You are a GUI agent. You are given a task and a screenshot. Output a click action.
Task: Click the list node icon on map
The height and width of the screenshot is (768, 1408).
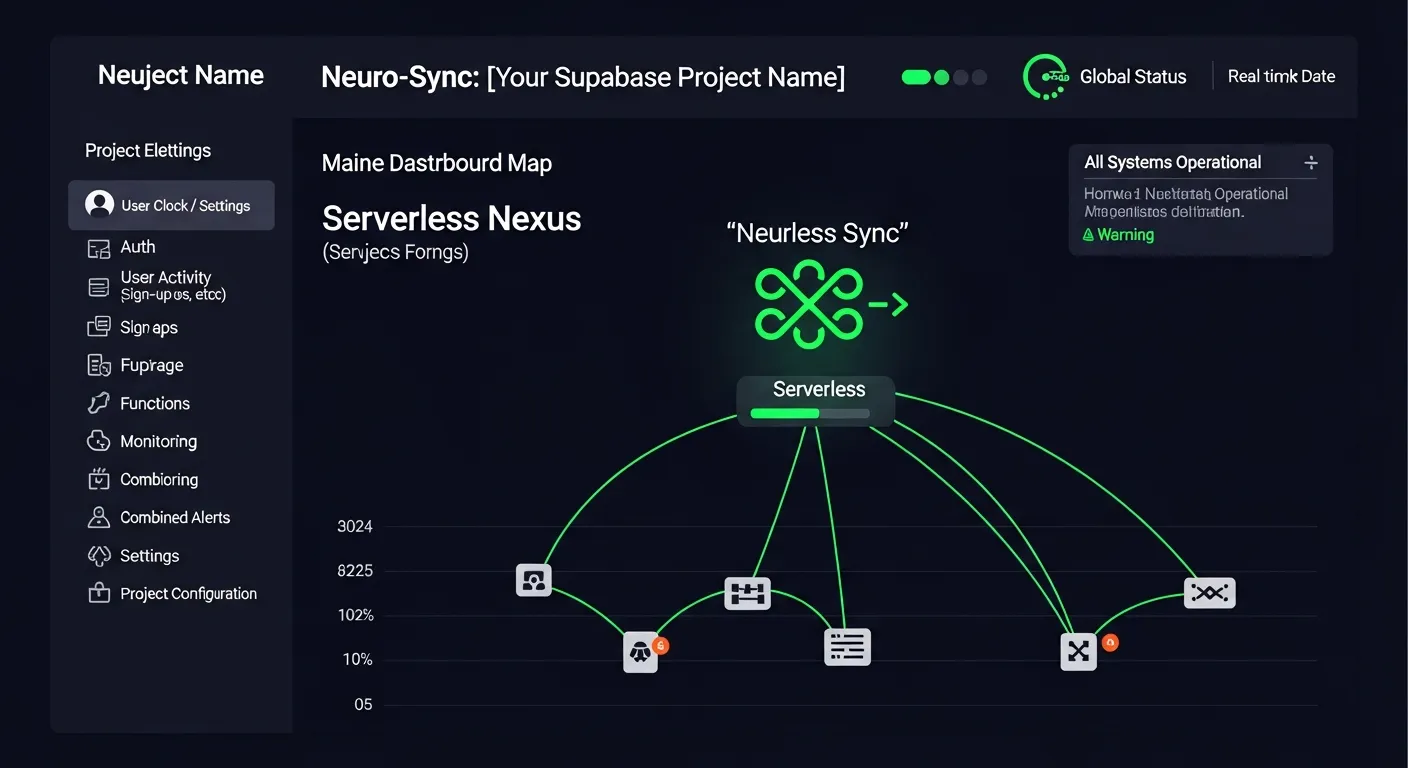[x=847, y=647]
